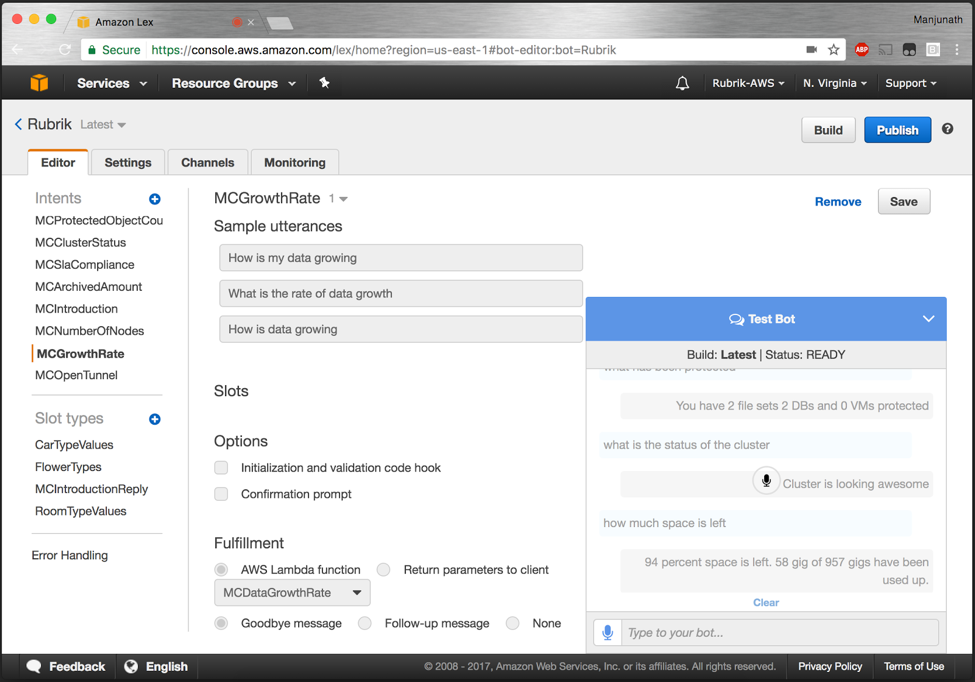Open the Support dropdown
This screenshot has height=682, width=975.
click(x=910, y=83)
